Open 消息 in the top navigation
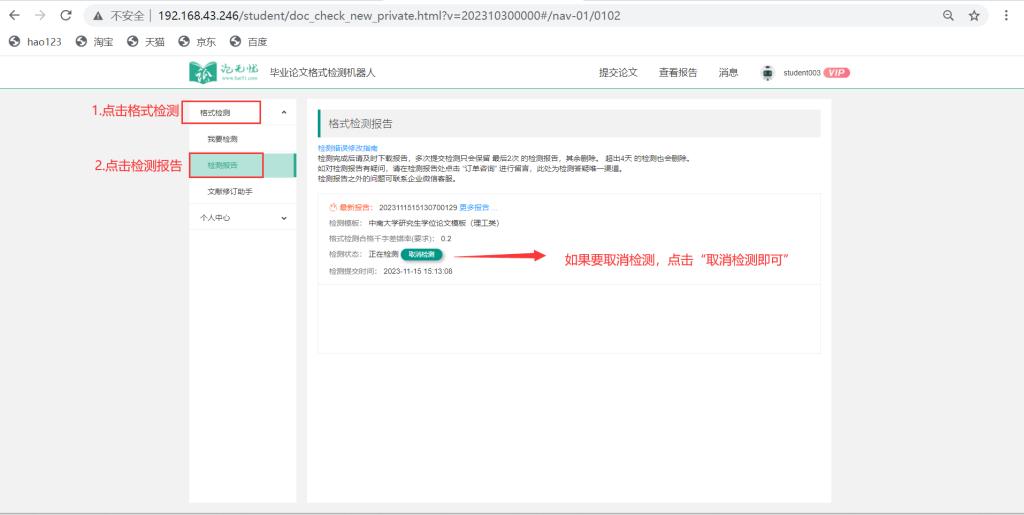 pyautogui.click(x=728, y=73)
